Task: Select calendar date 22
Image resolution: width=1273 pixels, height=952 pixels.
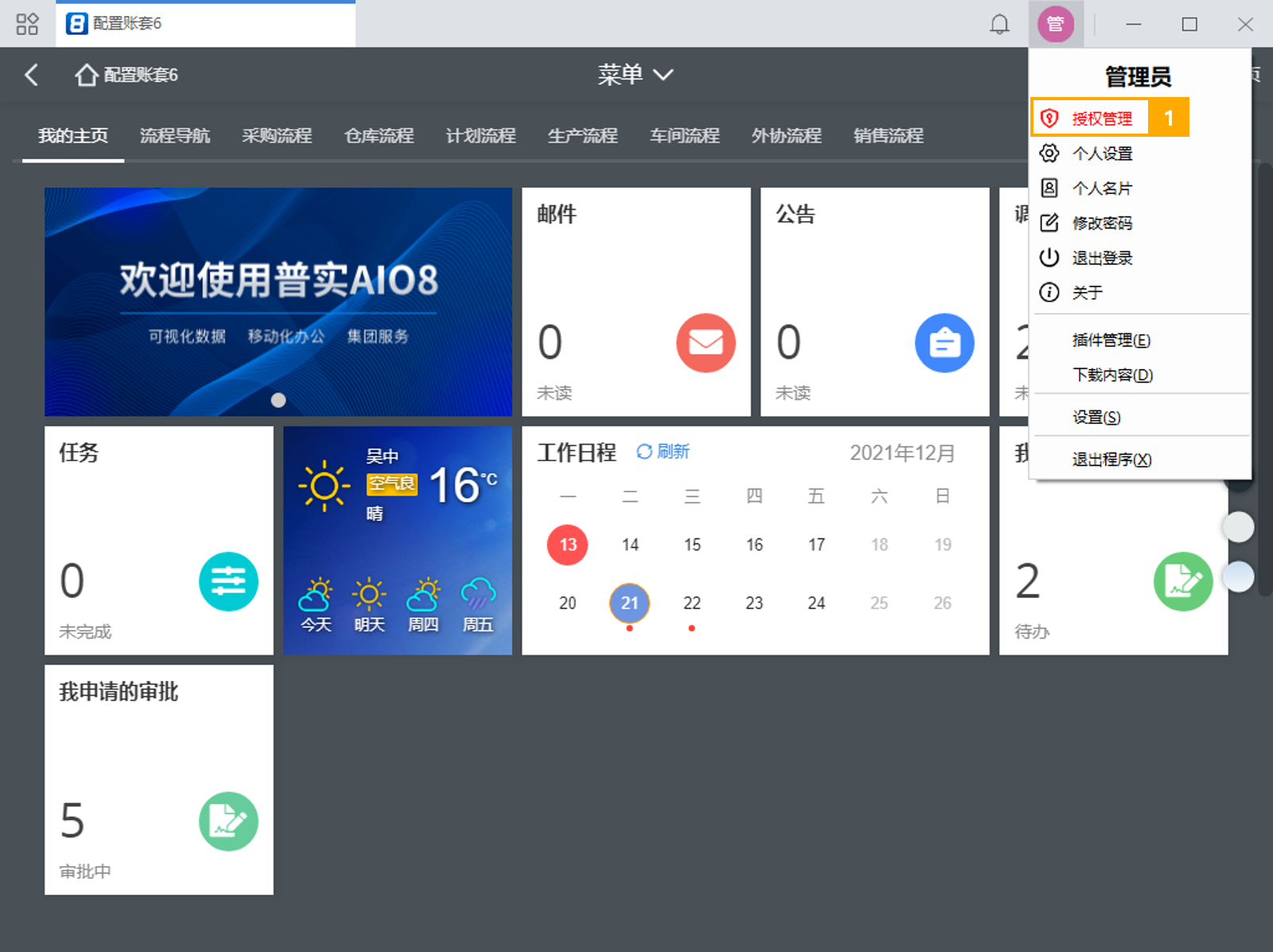Action: pyautogui.click(x=691, y=603)
